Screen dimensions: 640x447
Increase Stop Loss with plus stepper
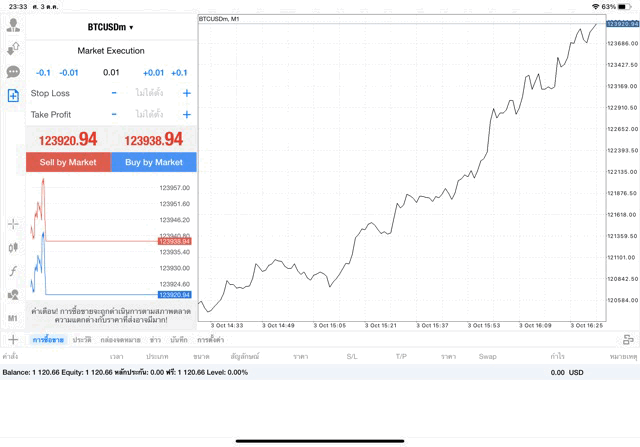coord(187,93)
